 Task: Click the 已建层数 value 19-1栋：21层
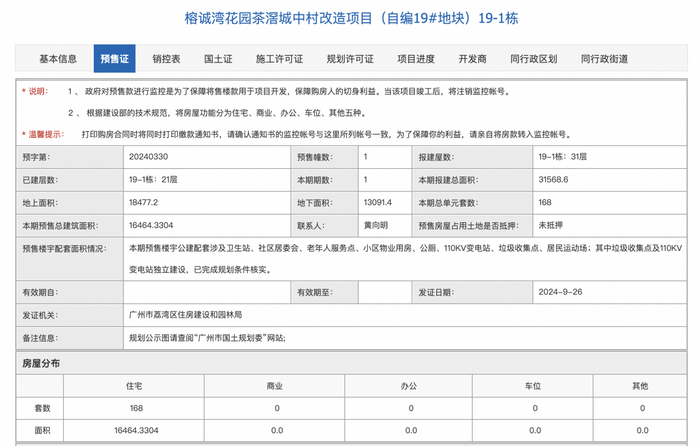tap(153, 179)
